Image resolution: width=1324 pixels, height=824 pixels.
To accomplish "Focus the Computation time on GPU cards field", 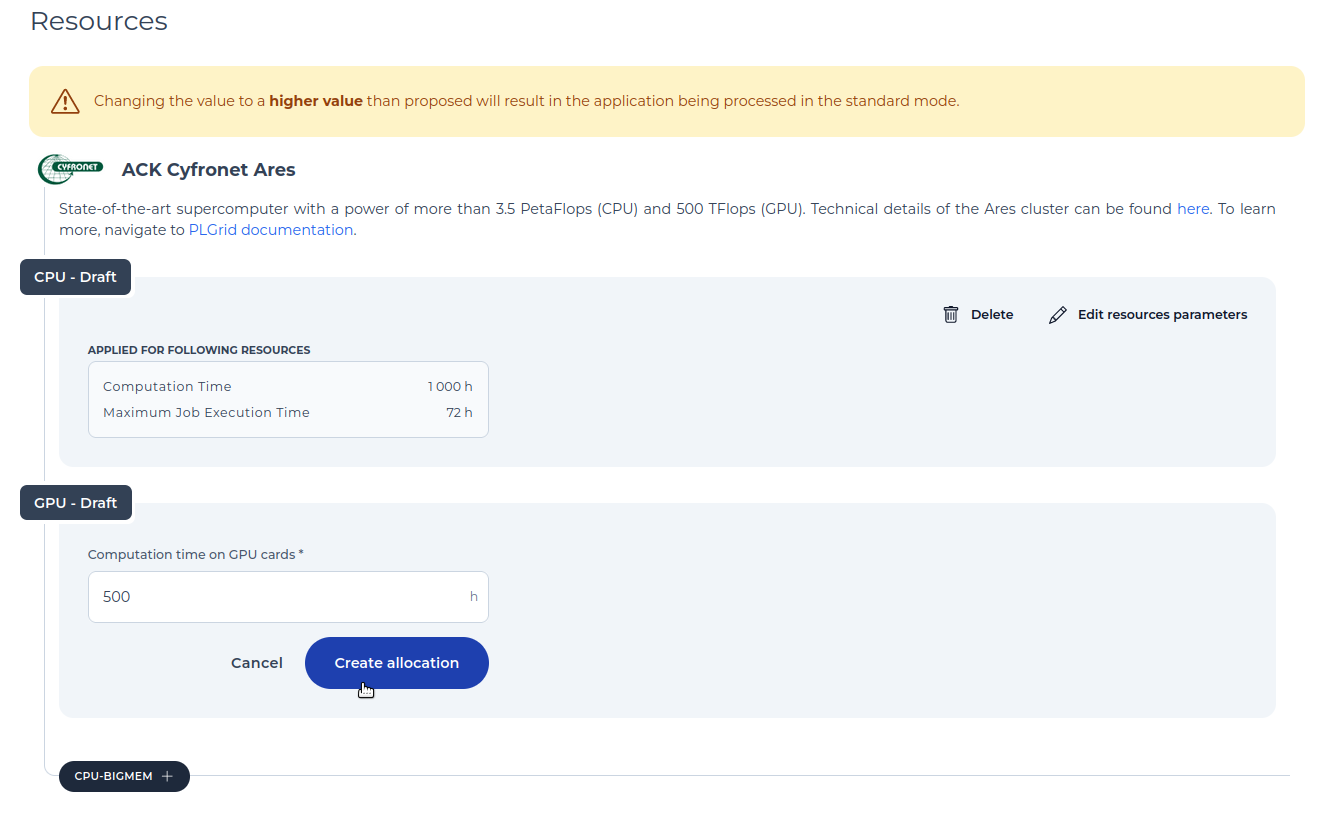I will pyautogui.click(x=288, y=597).
